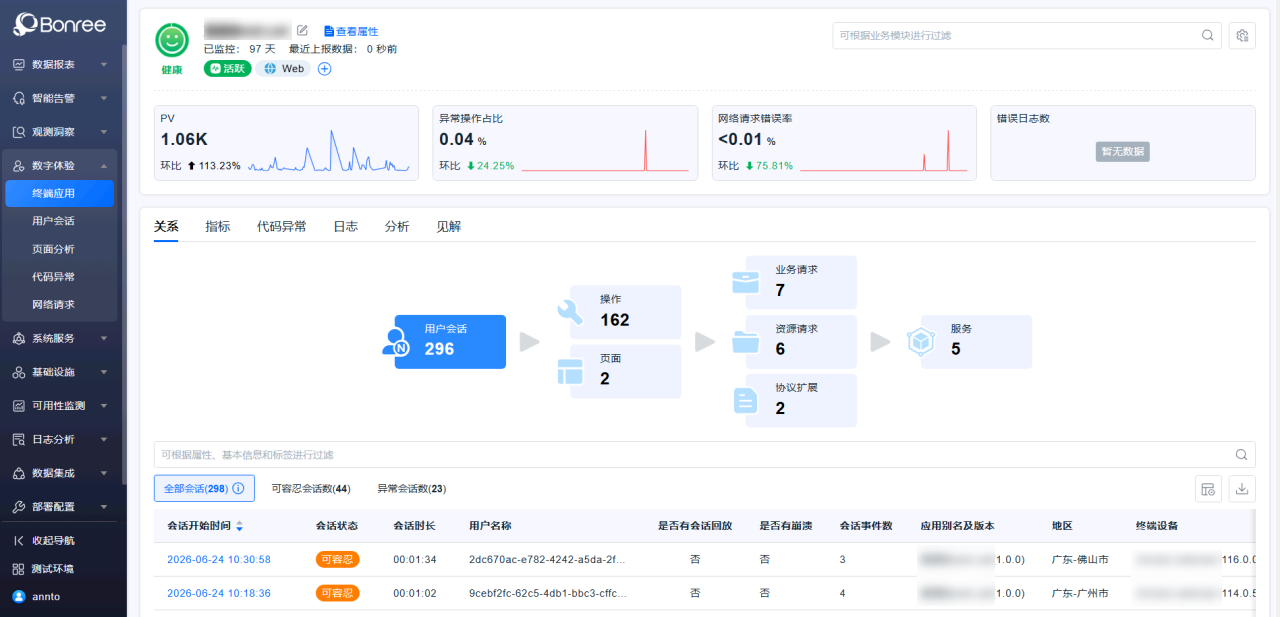The width and height of the screenshot is (1280, 617).
Task: Click the 页面 layout icon in diagram
Action: [570, 372]
